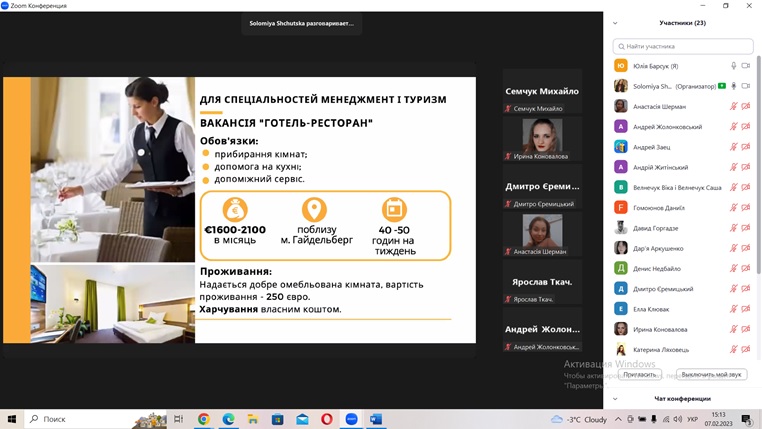
Task: Open Google Chrome from the taskbar
Action: (x=204, y=419)
